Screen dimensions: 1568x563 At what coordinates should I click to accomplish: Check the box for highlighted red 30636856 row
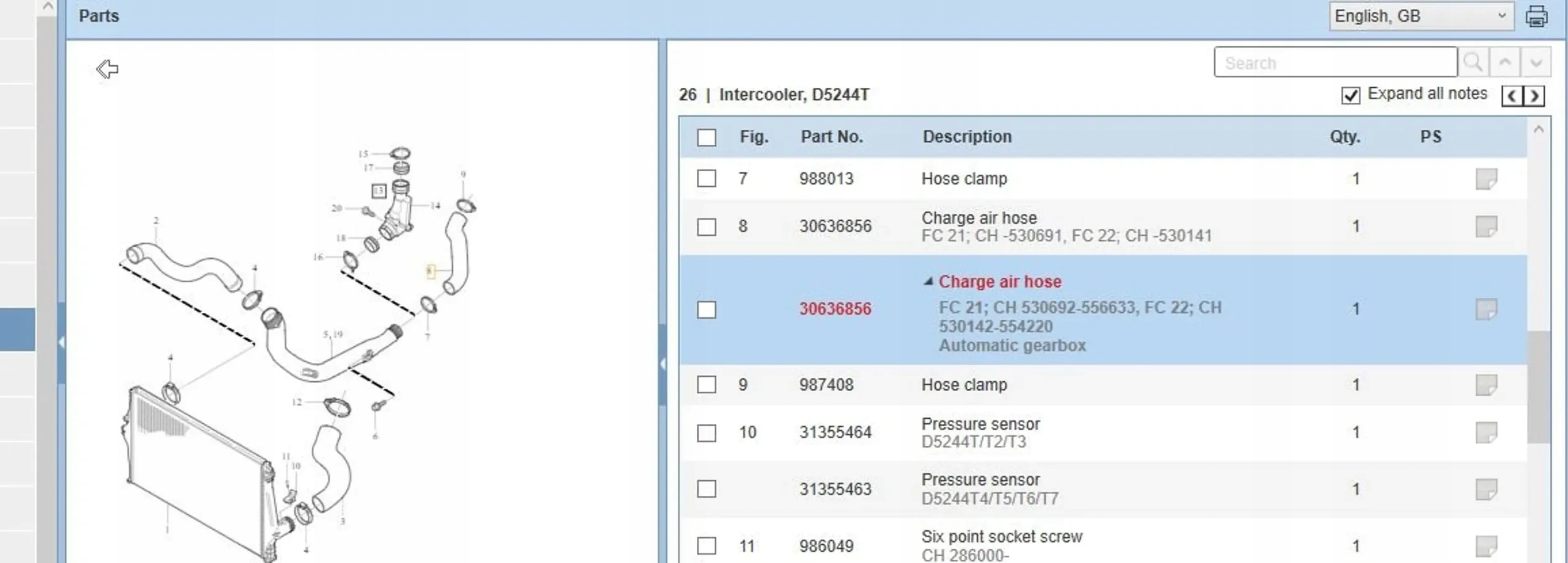tap(707, 310)
